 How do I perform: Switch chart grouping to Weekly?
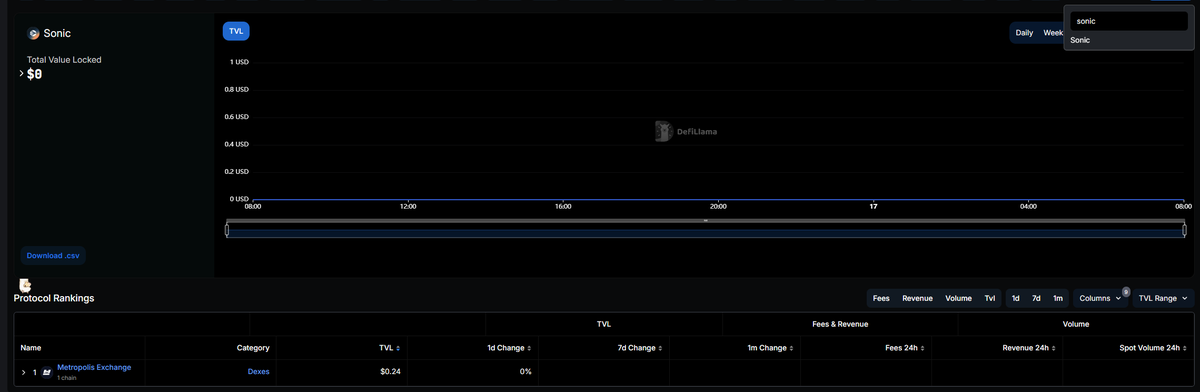point(1052,33)
